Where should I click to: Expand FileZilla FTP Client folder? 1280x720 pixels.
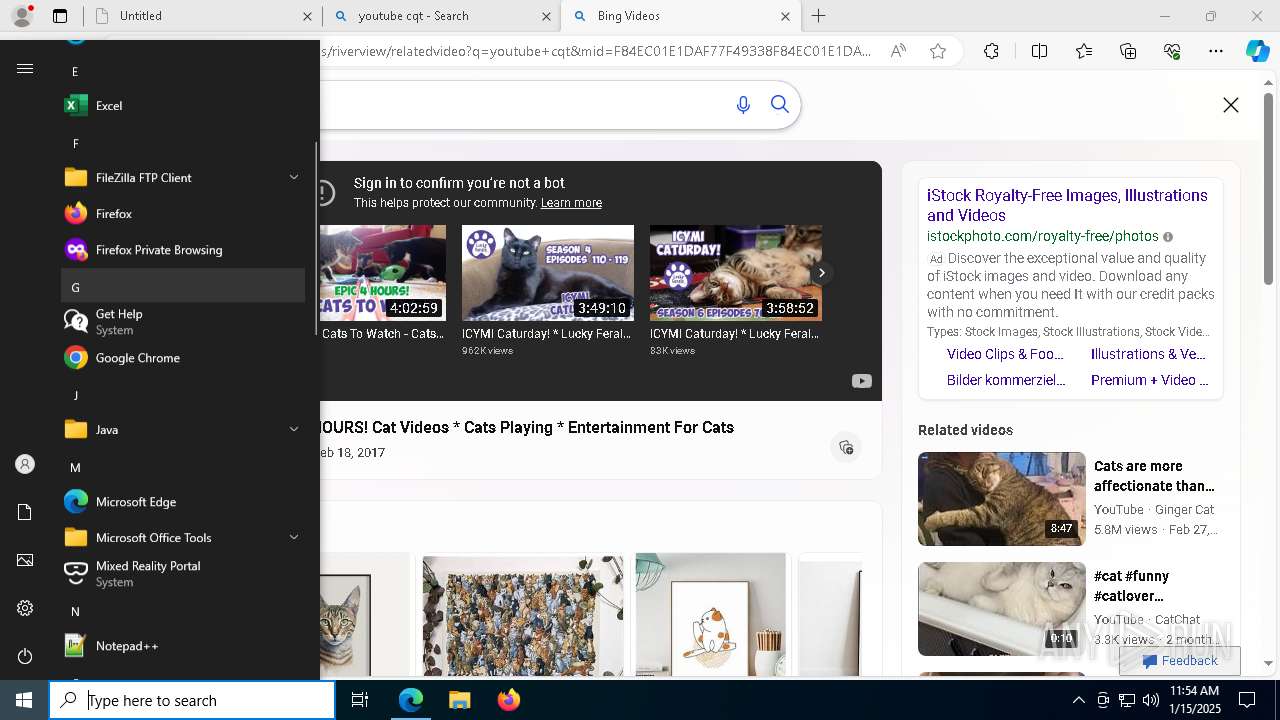(x=294, y=177)
